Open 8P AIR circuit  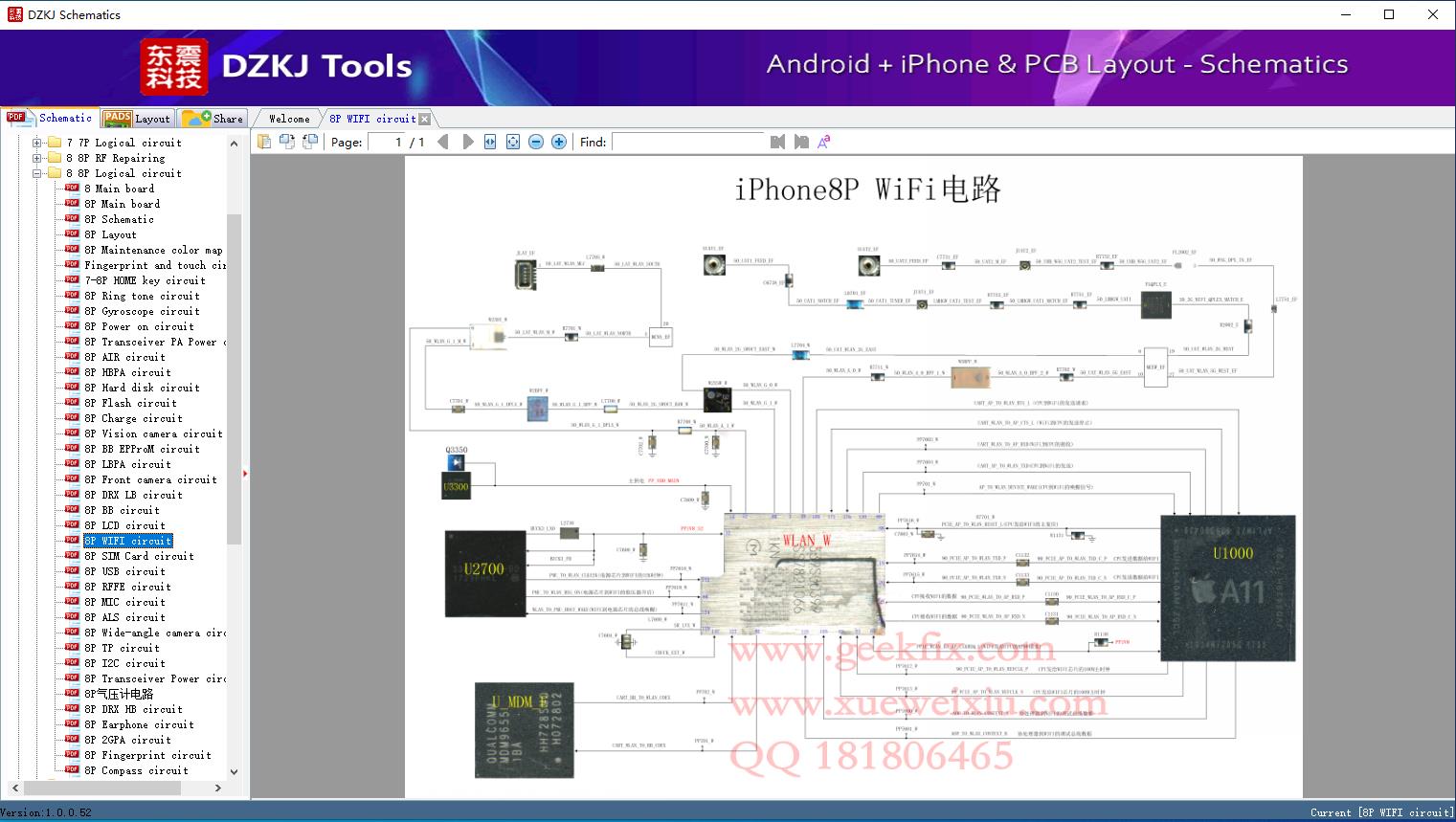pyautogui.click(x=124, y=357)
